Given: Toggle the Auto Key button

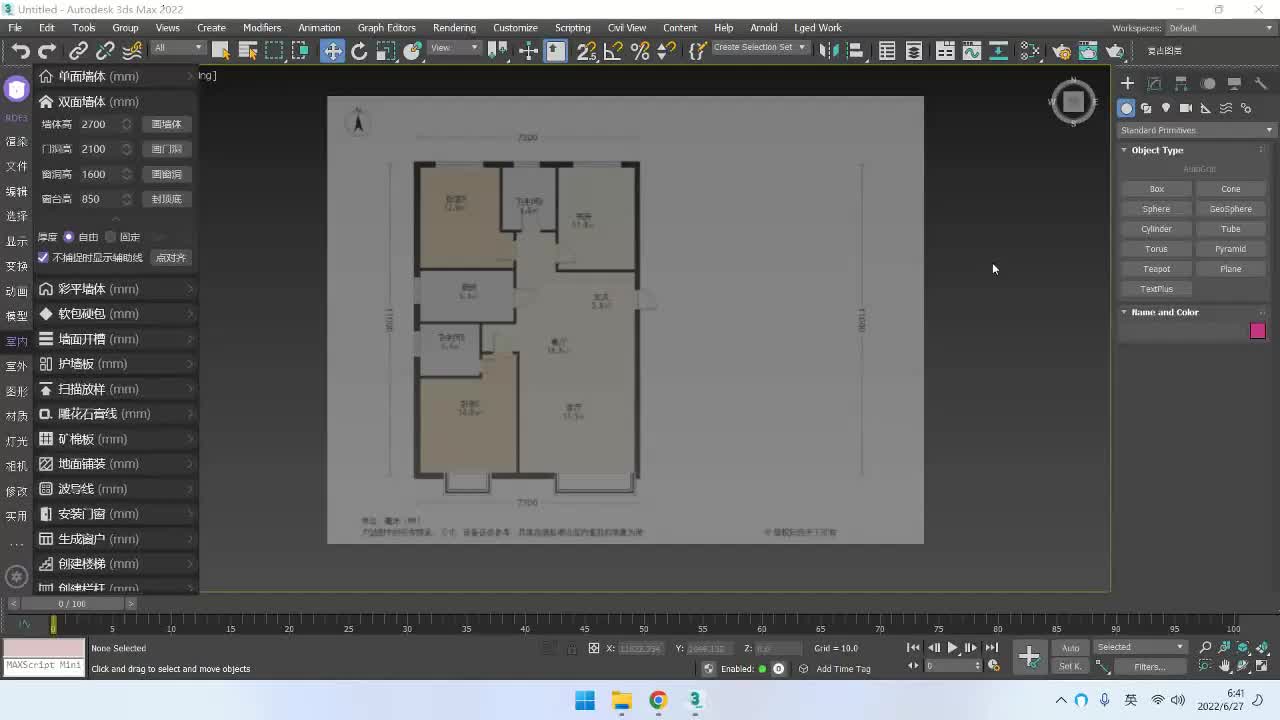Looking at the screenshot, I should 1070,648.
